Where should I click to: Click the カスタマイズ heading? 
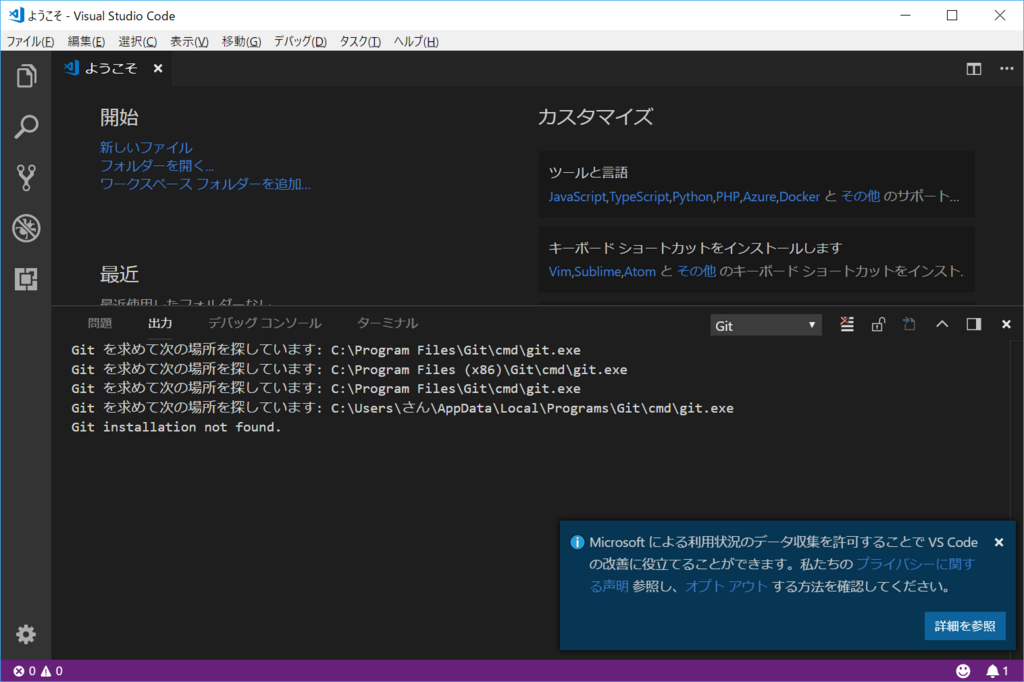pyautogui.click(x=595, y=117)
